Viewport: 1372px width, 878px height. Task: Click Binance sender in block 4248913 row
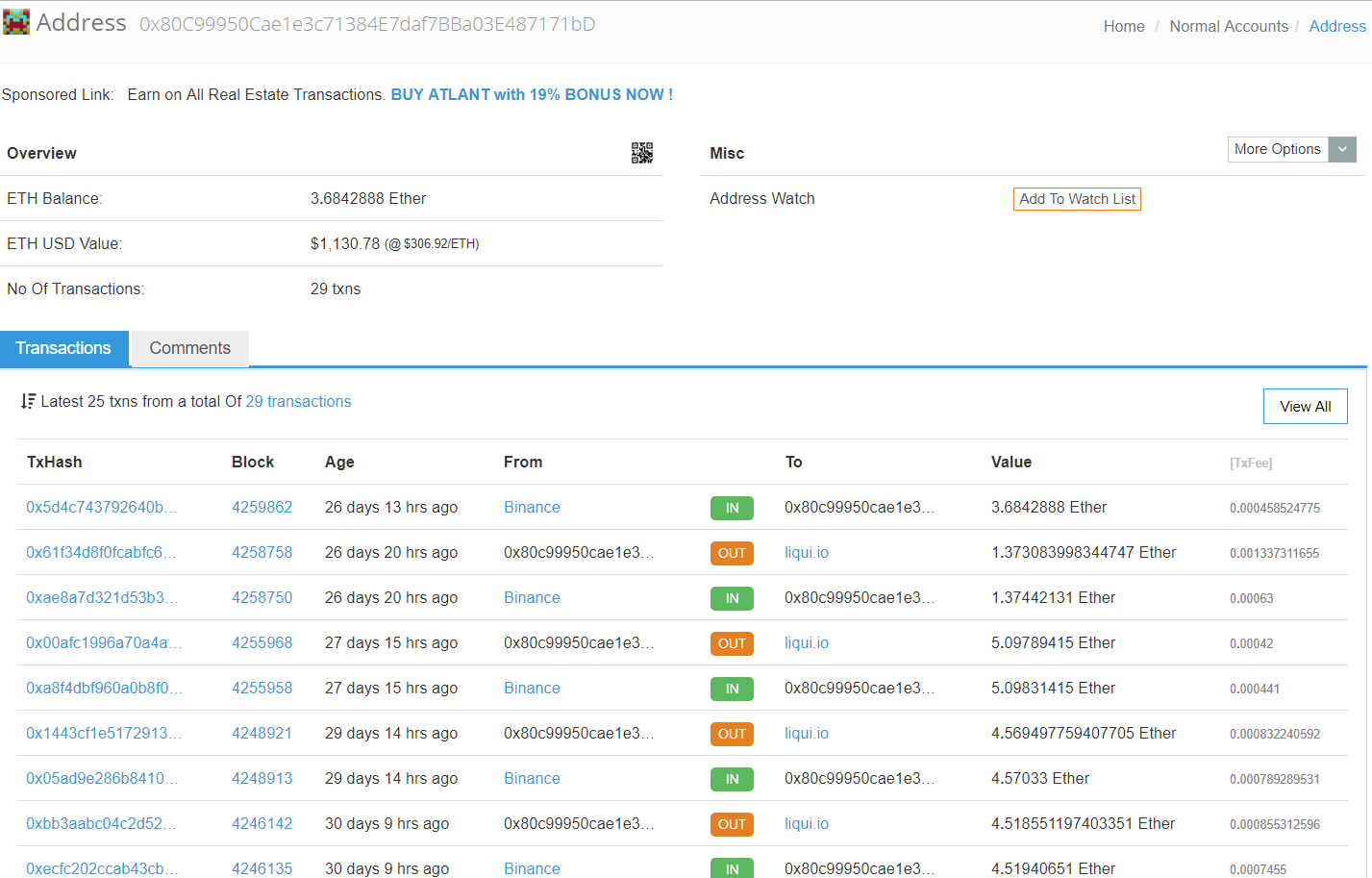click(532, 778)
